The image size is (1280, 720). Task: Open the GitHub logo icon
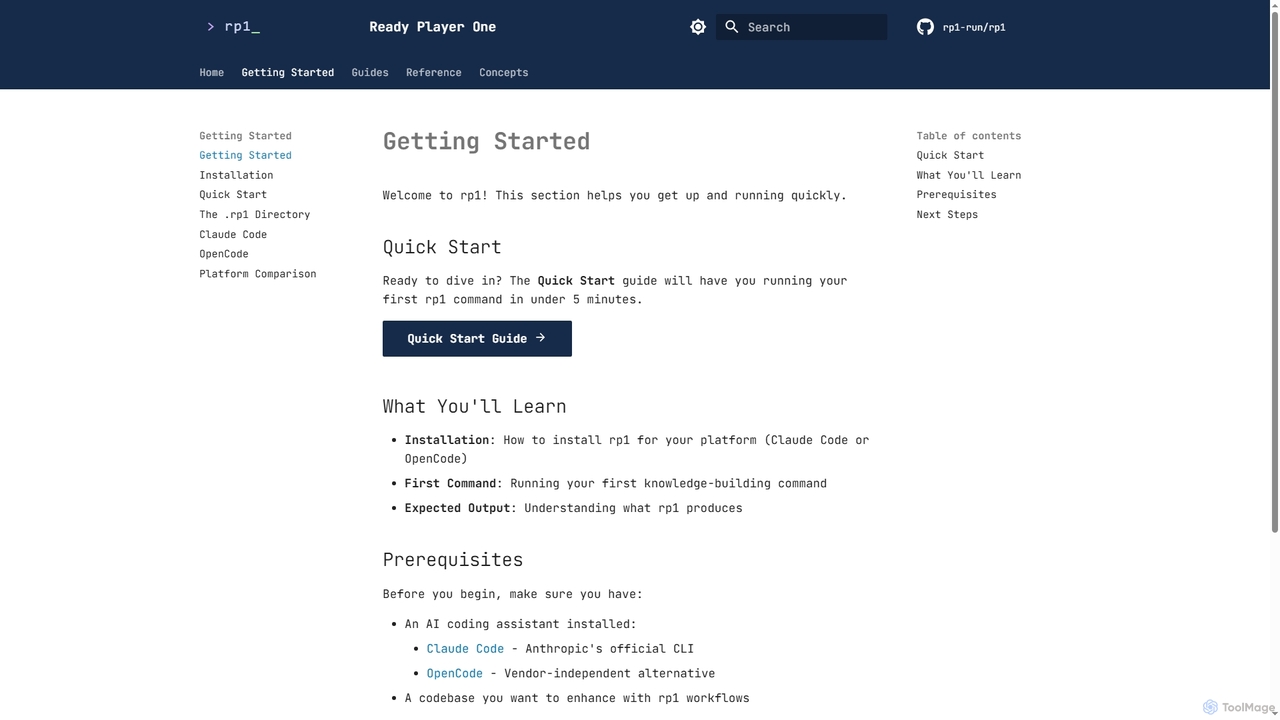coord(925,27)
